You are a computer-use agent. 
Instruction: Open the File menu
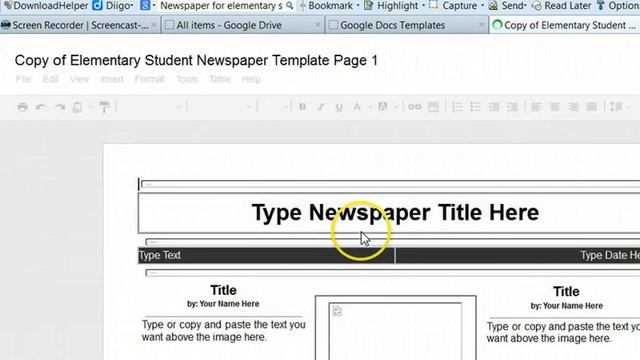coord(23,79)
